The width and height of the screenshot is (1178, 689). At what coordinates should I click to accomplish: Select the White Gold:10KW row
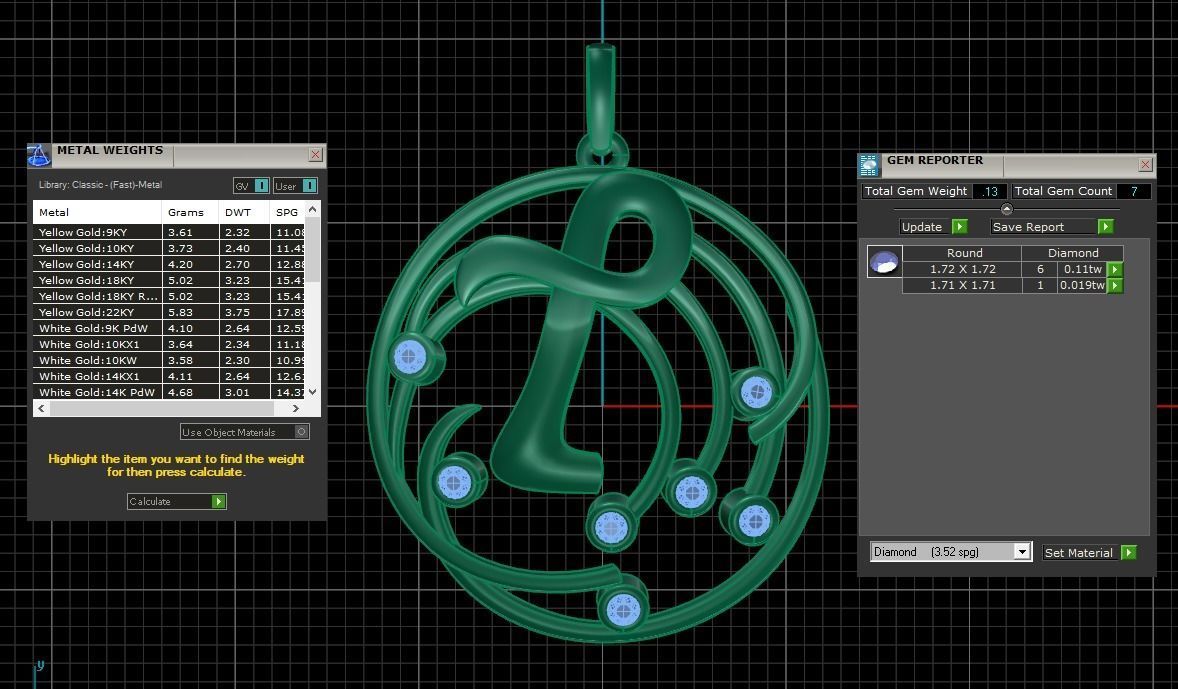(169, 360)
